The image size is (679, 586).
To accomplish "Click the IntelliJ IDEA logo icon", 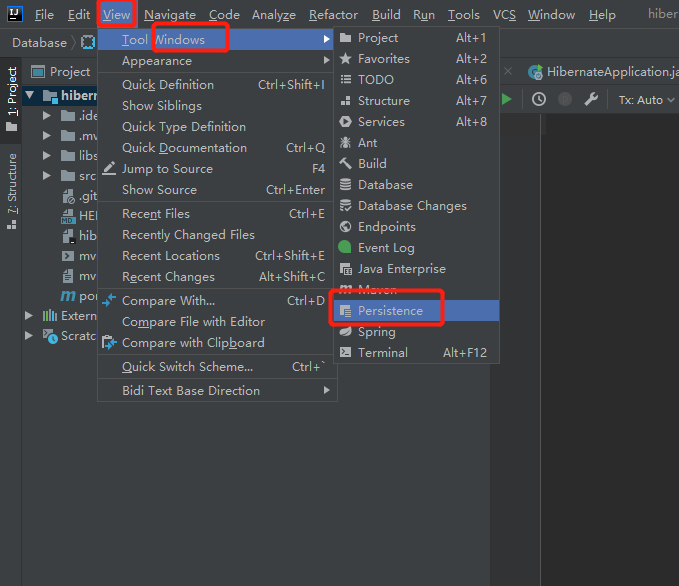I will coord(15,15).
